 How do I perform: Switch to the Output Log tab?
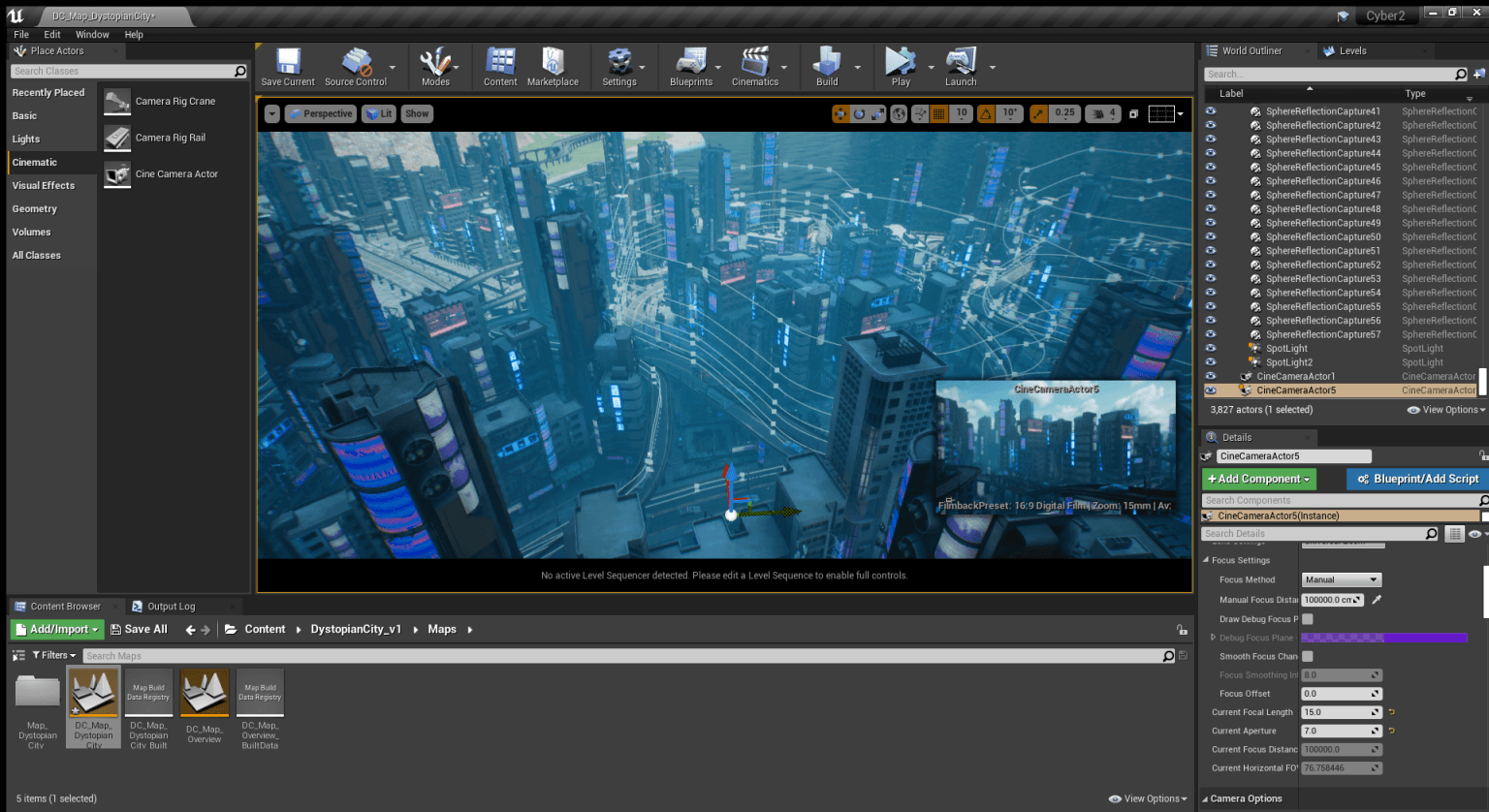(x=171, y=607)
